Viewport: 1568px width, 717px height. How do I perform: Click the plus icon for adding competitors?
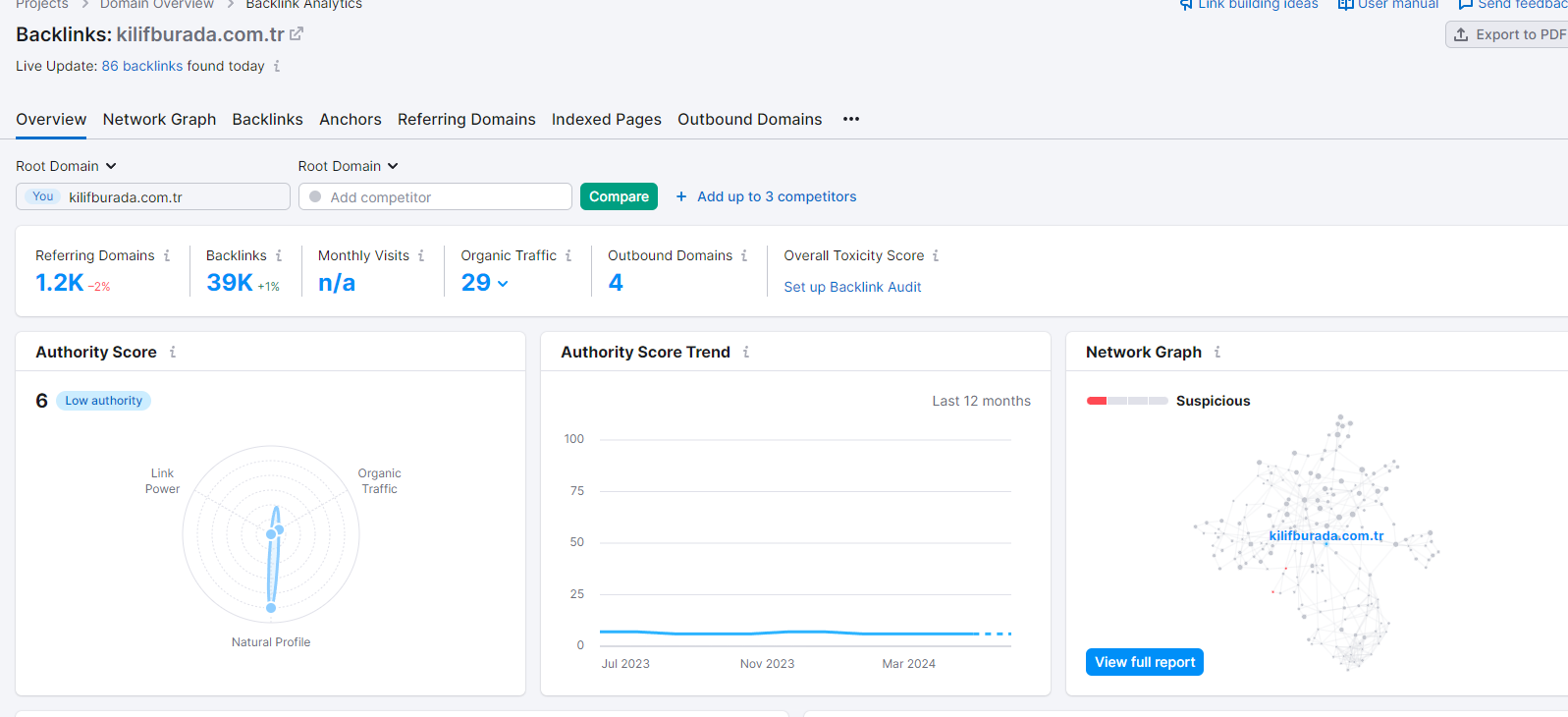click(681, 196)
